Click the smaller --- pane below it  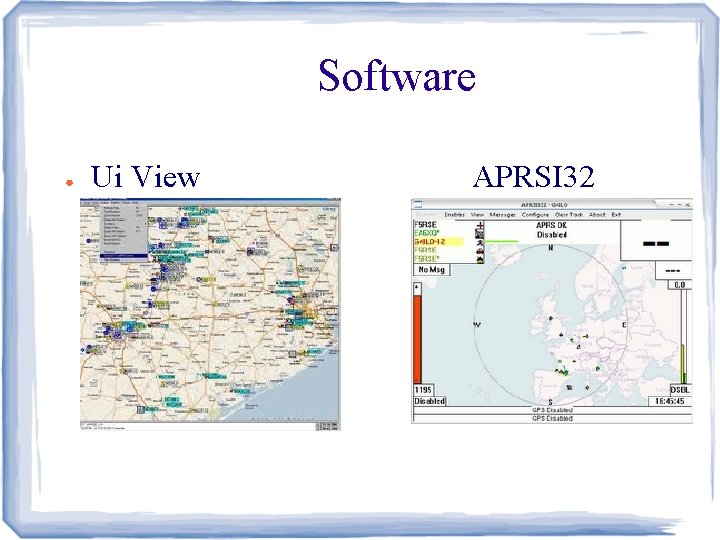point(673,270)
